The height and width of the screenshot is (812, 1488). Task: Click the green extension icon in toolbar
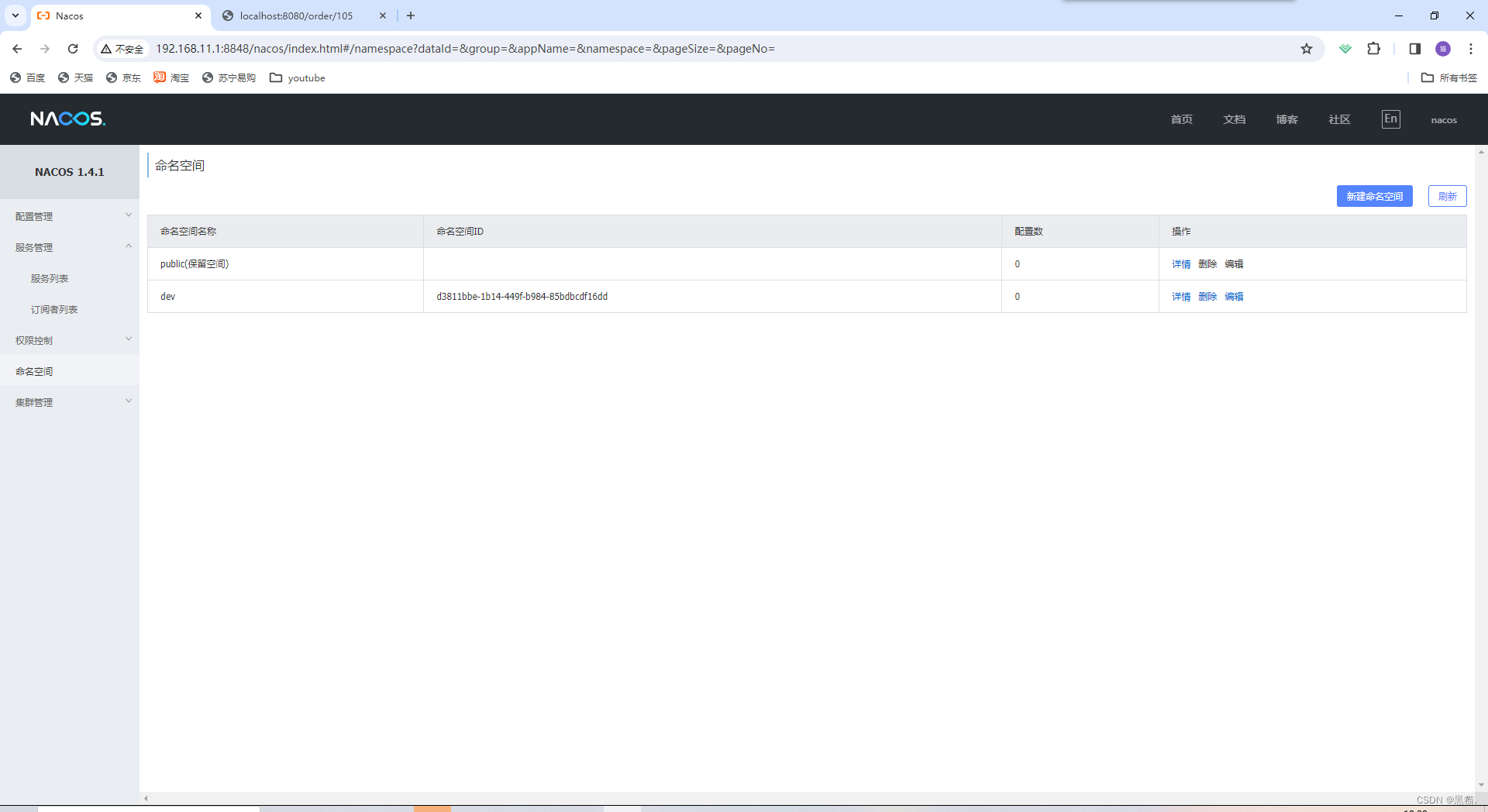click(x=1345, y=49)
